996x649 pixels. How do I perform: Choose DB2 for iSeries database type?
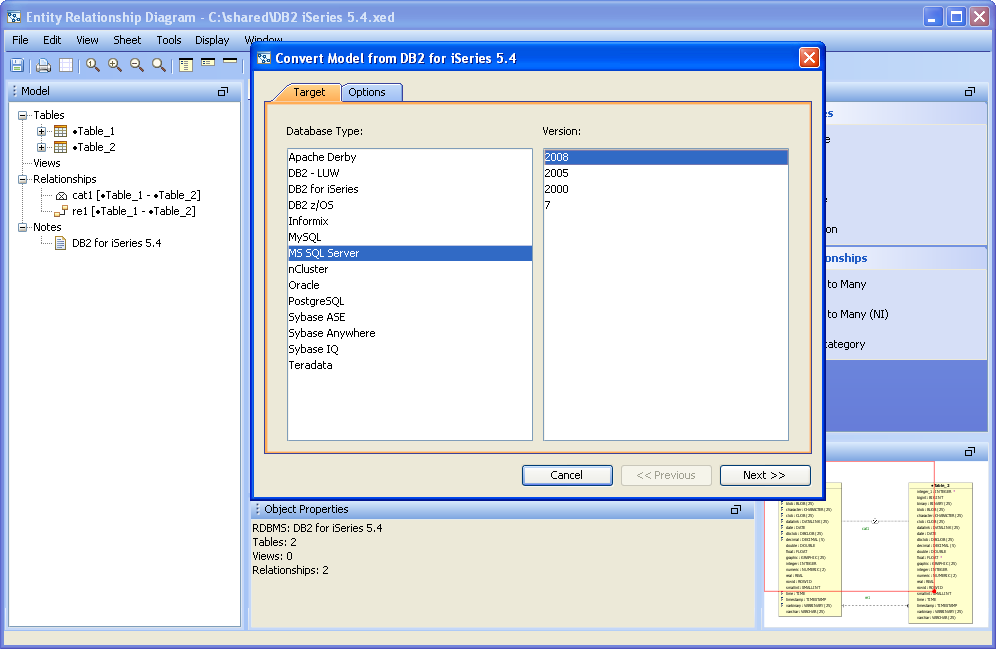click(410, 189)
